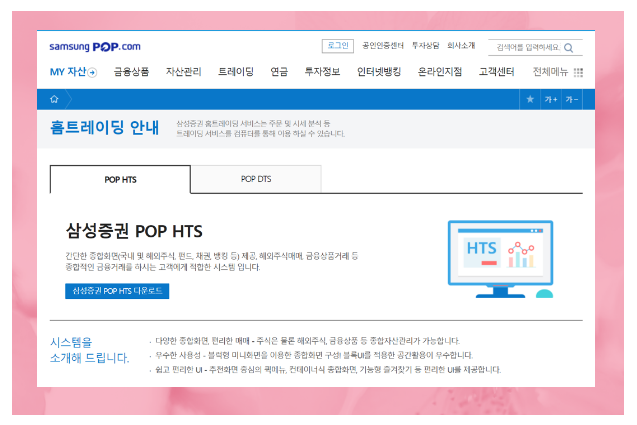Click the MY 자산 arrow icon

pos(92,73)
